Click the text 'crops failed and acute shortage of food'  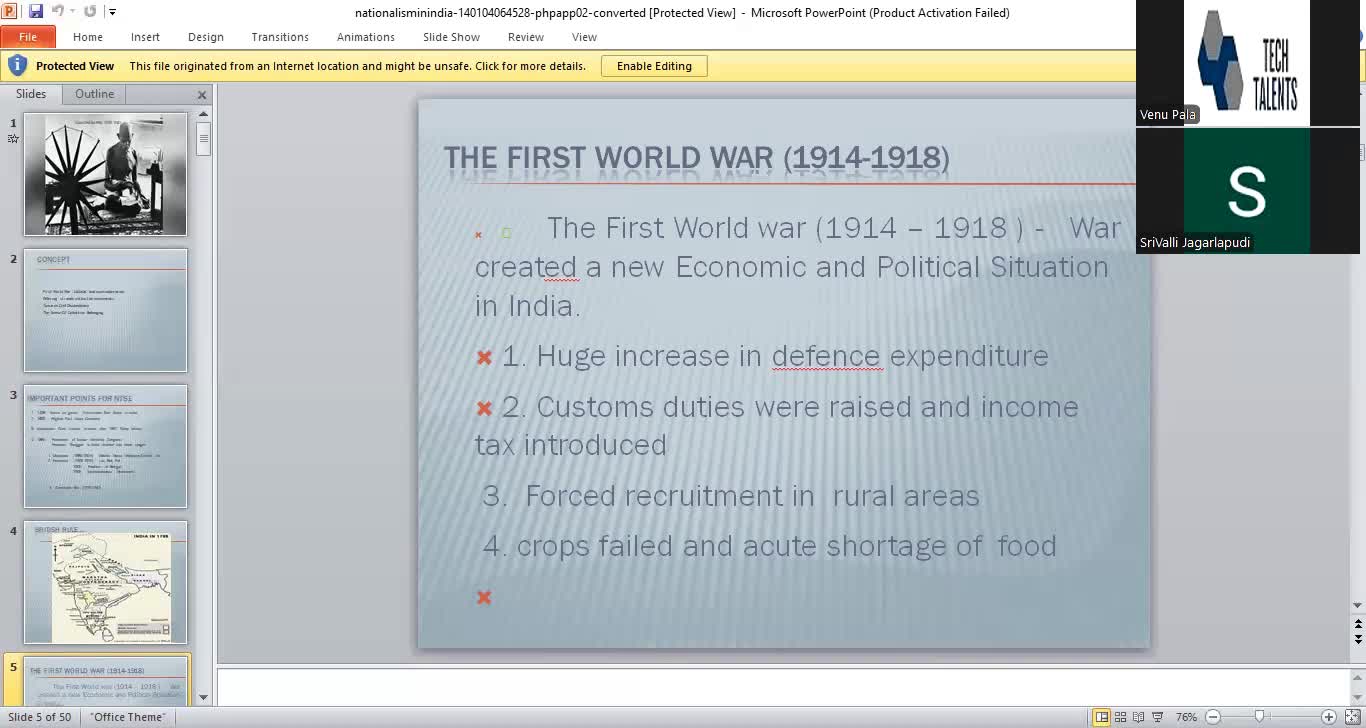(786, 546)
